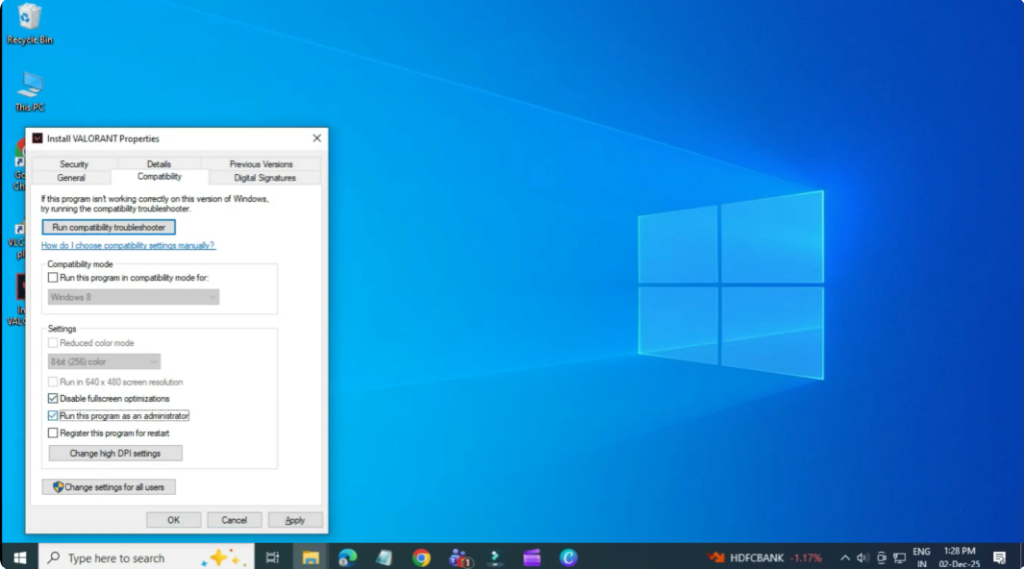Select the This PC desktop icon

[x=29, y=91]
